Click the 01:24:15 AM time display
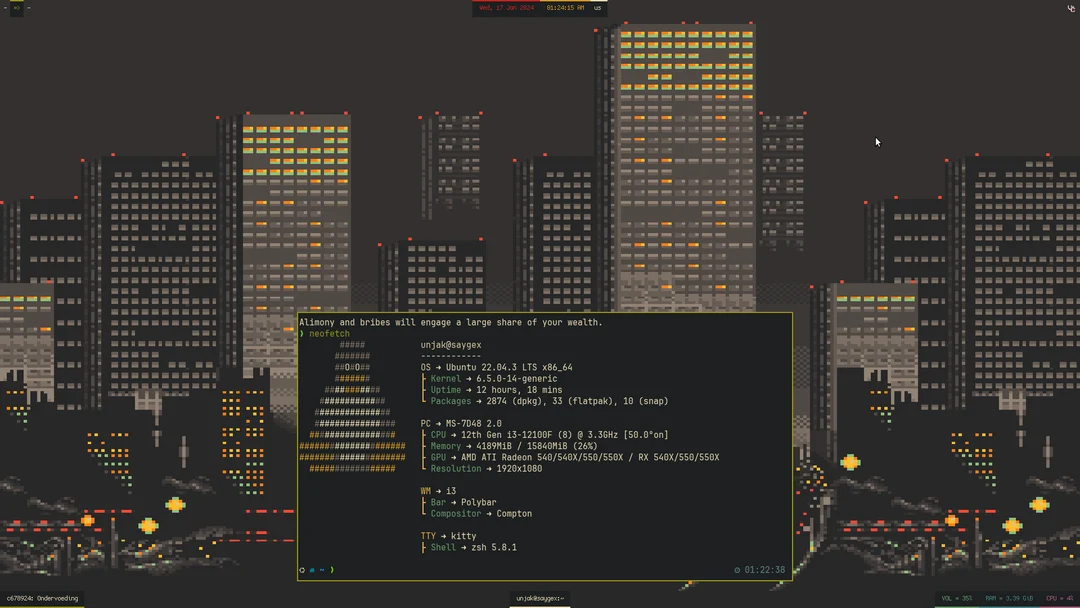 point(563,7)
